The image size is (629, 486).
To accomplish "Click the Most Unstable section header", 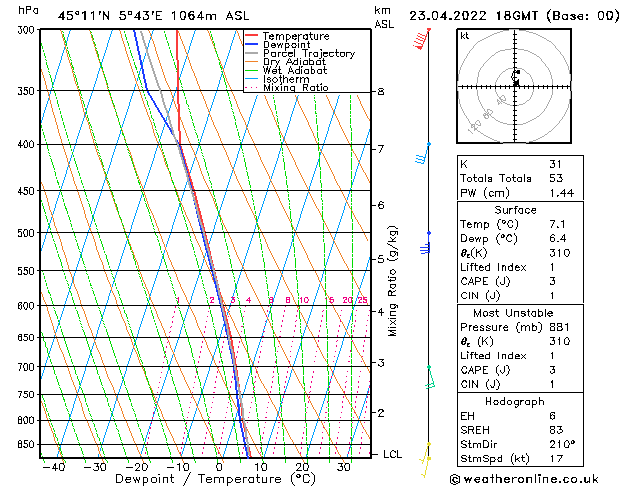I will 513,313.
